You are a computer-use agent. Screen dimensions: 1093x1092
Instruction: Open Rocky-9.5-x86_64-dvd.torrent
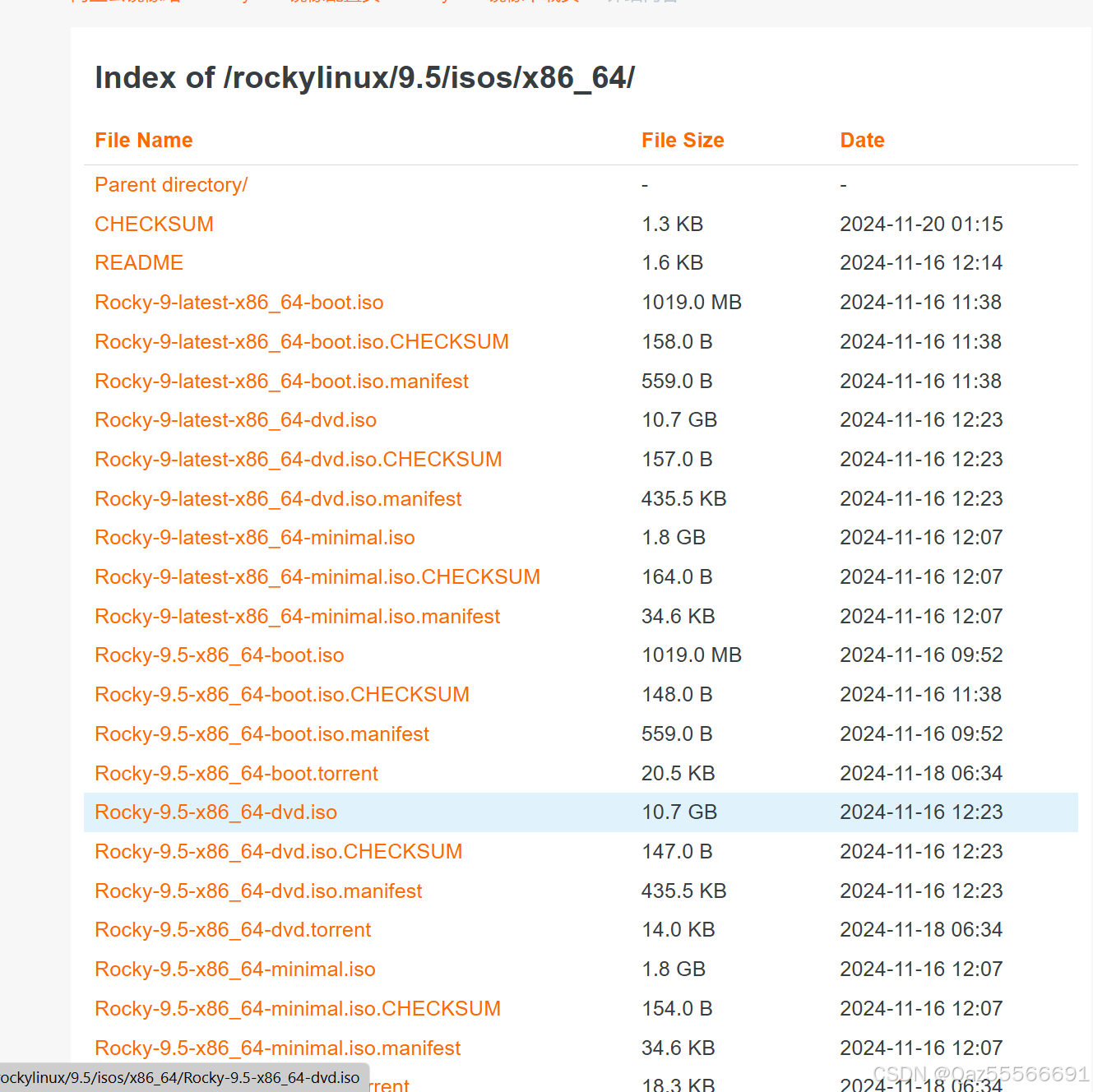click(233, 929)
